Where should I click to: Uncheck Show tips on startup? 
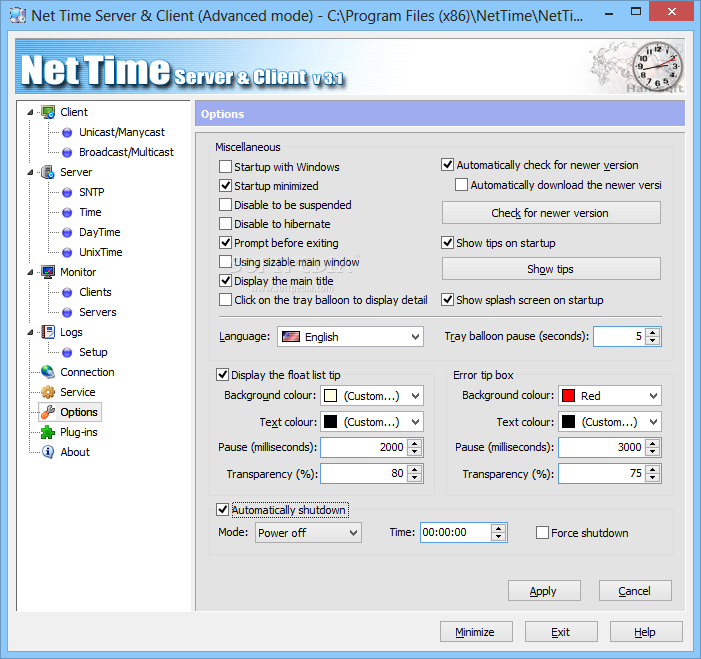(x=448, y=243)
